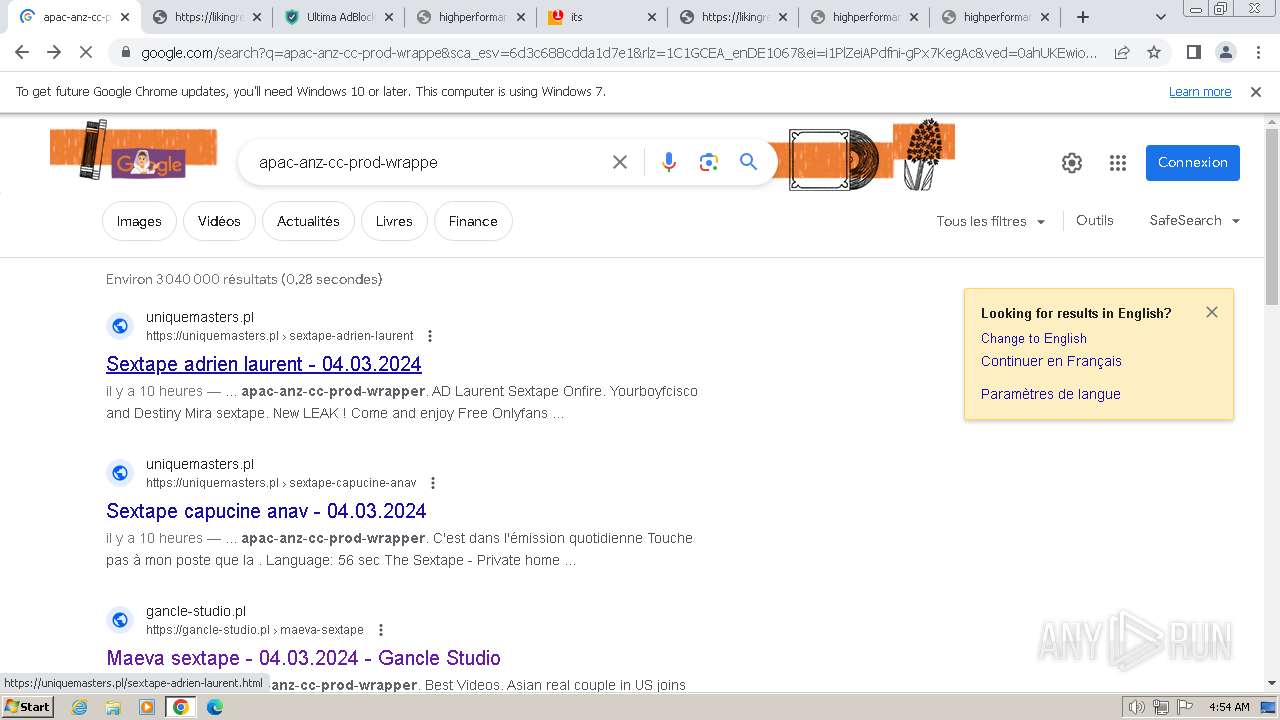Open Microsoft Edge from taskbar

click(x=214, y=707)
